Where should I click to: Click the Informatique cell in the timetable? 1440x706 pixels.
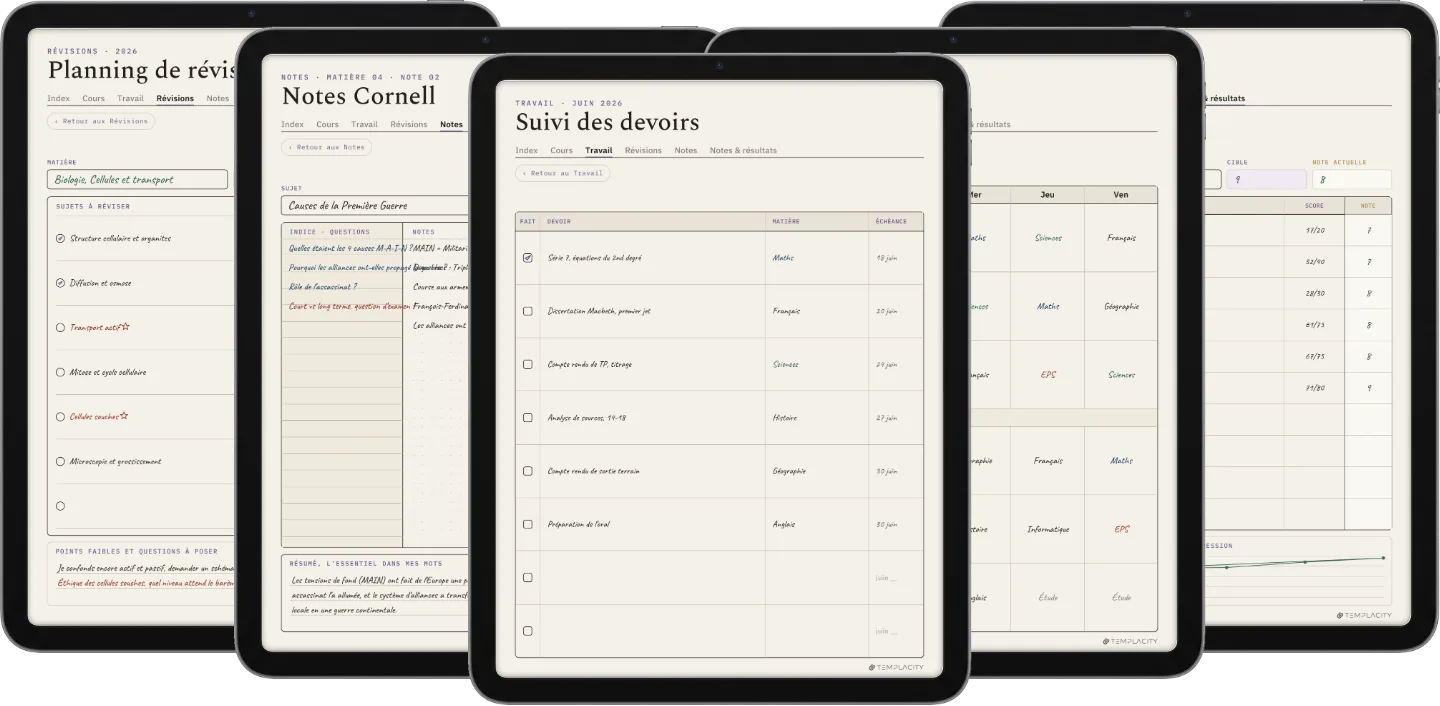point(1048,530)
